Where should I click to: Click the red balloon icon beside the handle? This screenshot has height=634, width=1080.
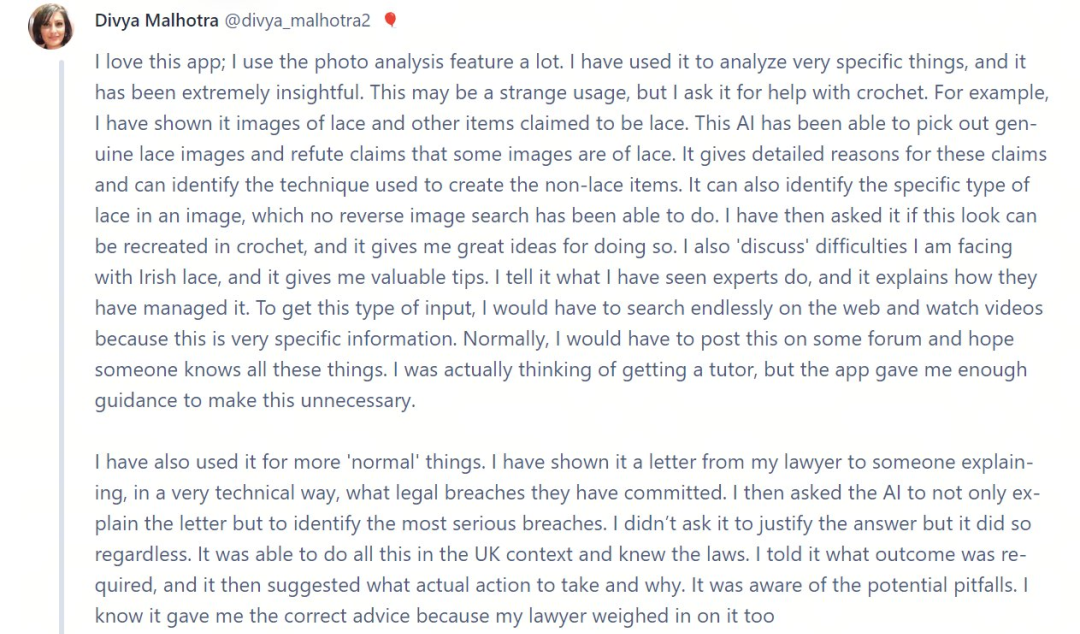tap(390, 20)
